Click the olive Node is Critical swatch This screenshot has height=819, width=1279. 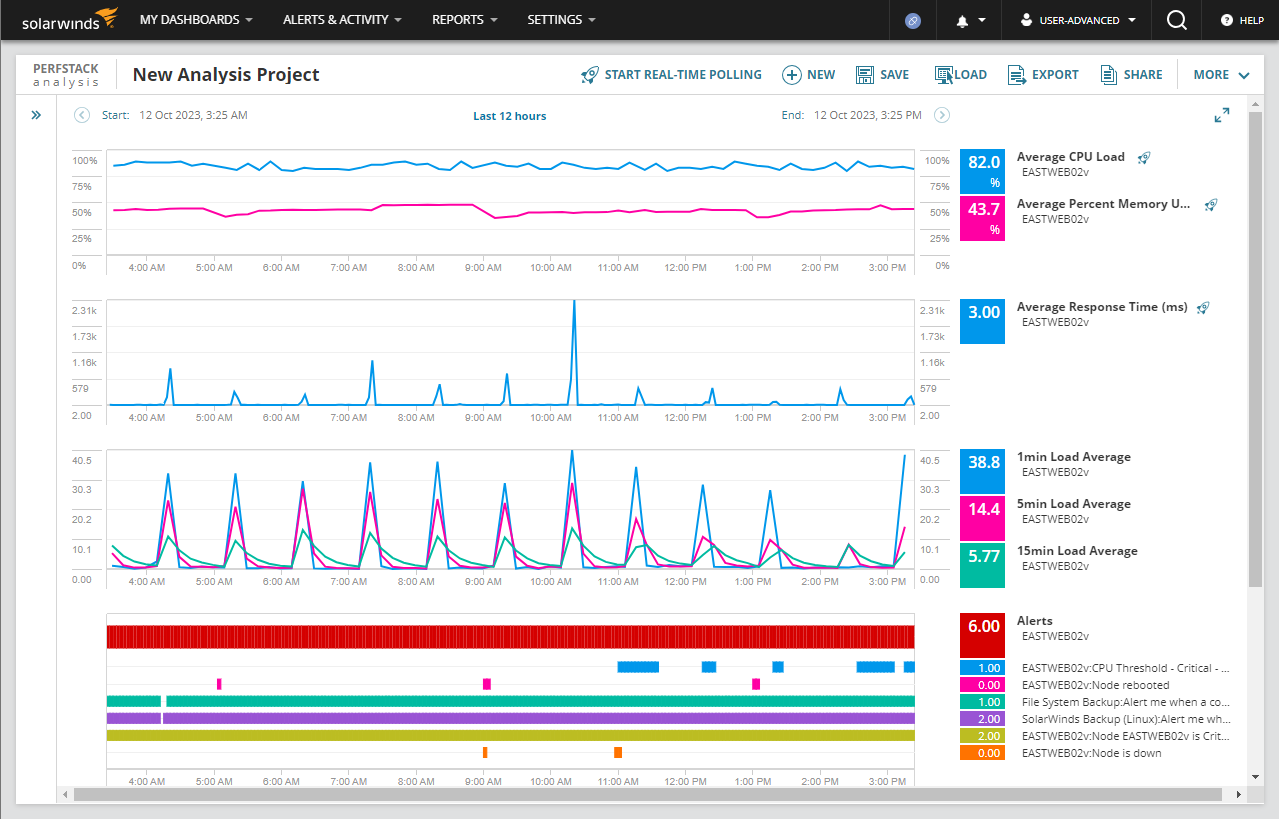coord(984,736)
